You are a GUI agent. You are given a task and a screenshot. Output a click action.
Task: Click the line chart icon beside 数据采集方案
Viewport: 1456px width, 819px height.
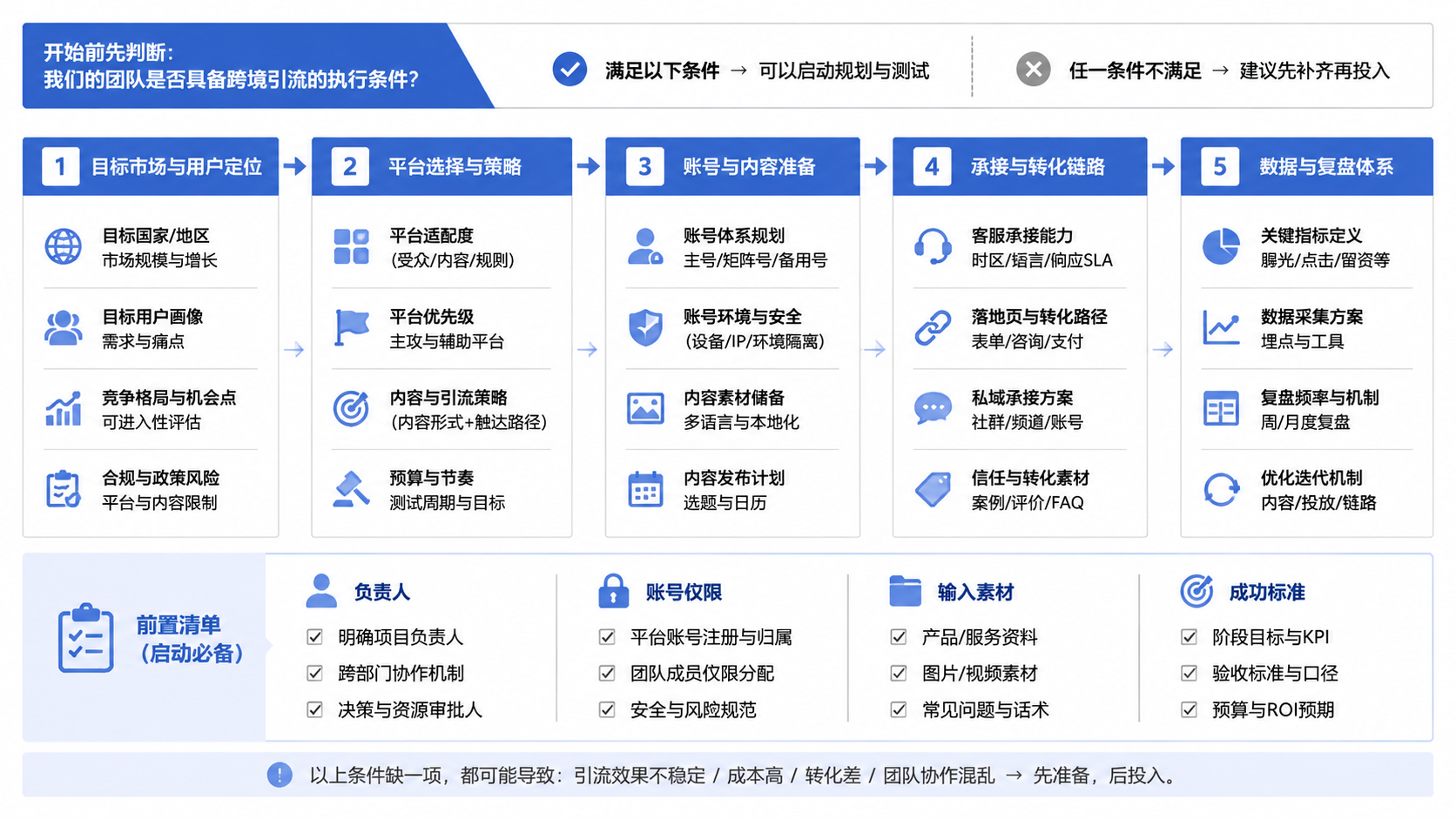pos(1221,328)
